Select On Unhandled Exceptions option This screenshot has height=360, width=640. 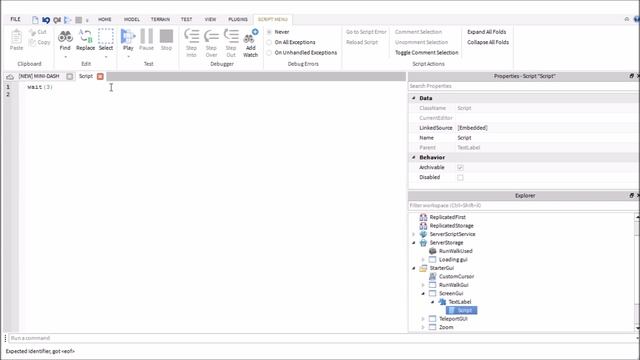[269, 53]
